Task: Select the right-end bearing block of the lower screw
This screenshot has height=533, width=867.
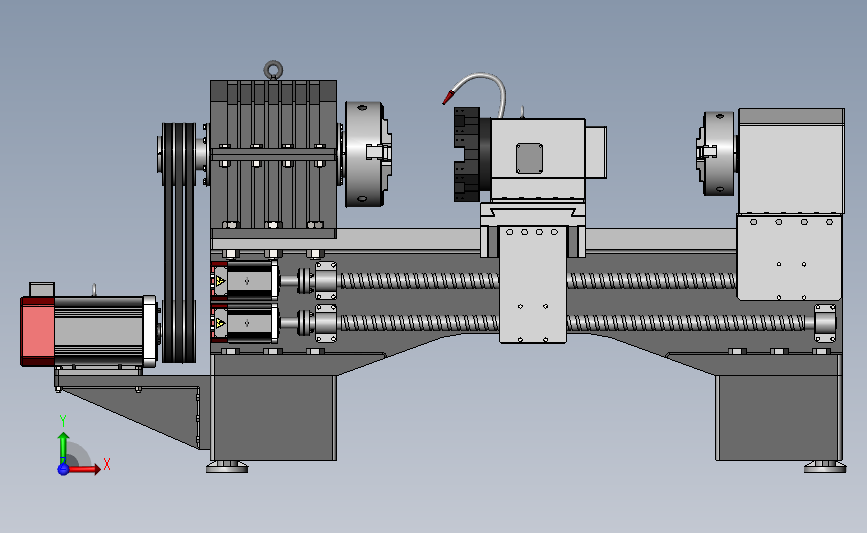Action: pos(825,323)
